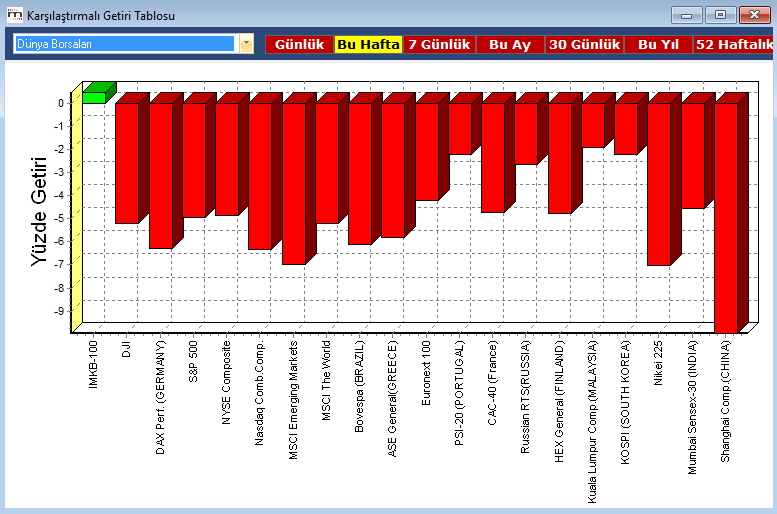The height and width of the screenshot is (514, 777).
Task: Click the 52 Haftalık period button
Action: [x=735, y=45]
